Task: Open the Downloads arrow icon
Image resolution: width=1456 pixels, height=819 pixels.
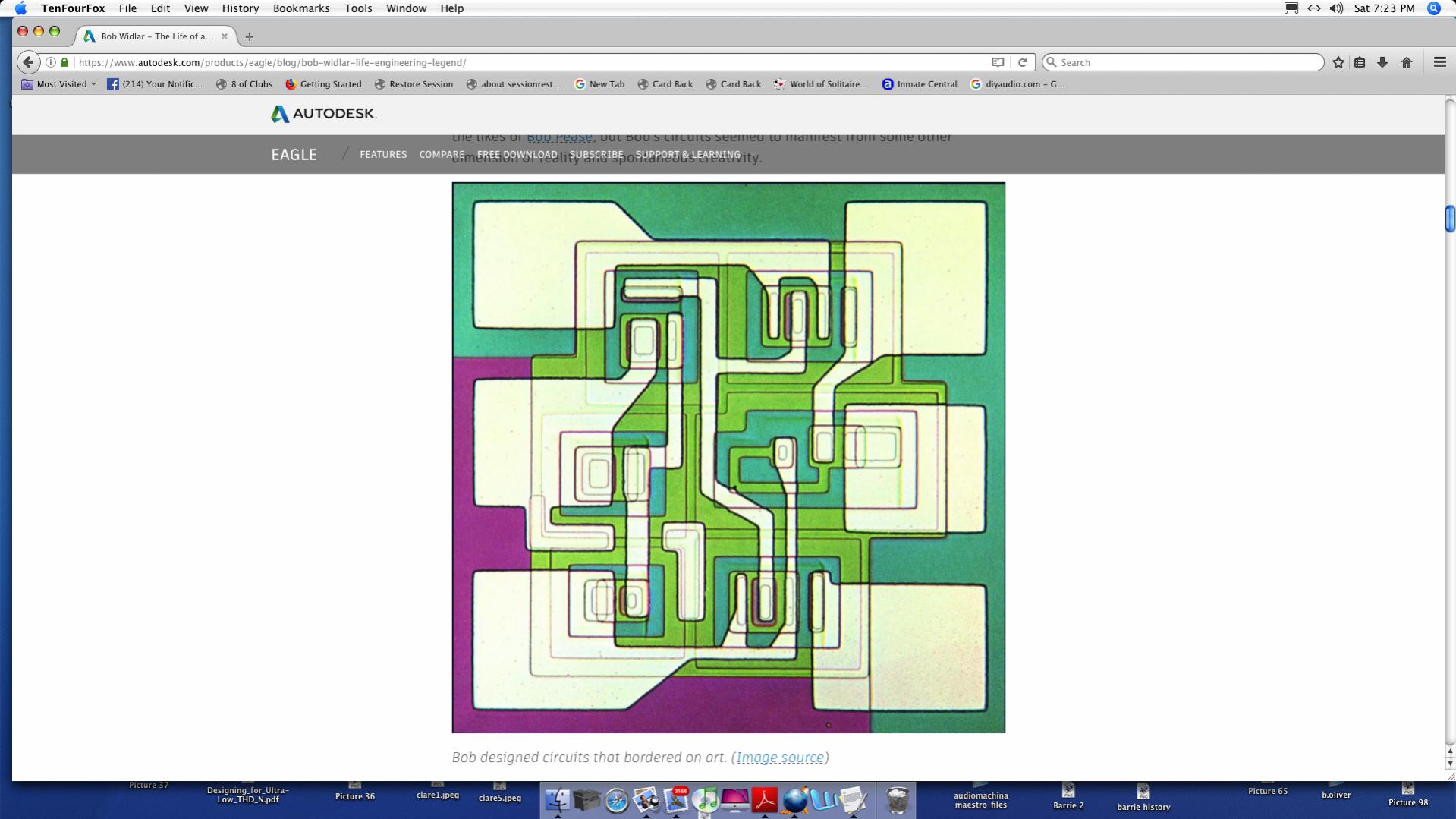Action: (1382, 62)
